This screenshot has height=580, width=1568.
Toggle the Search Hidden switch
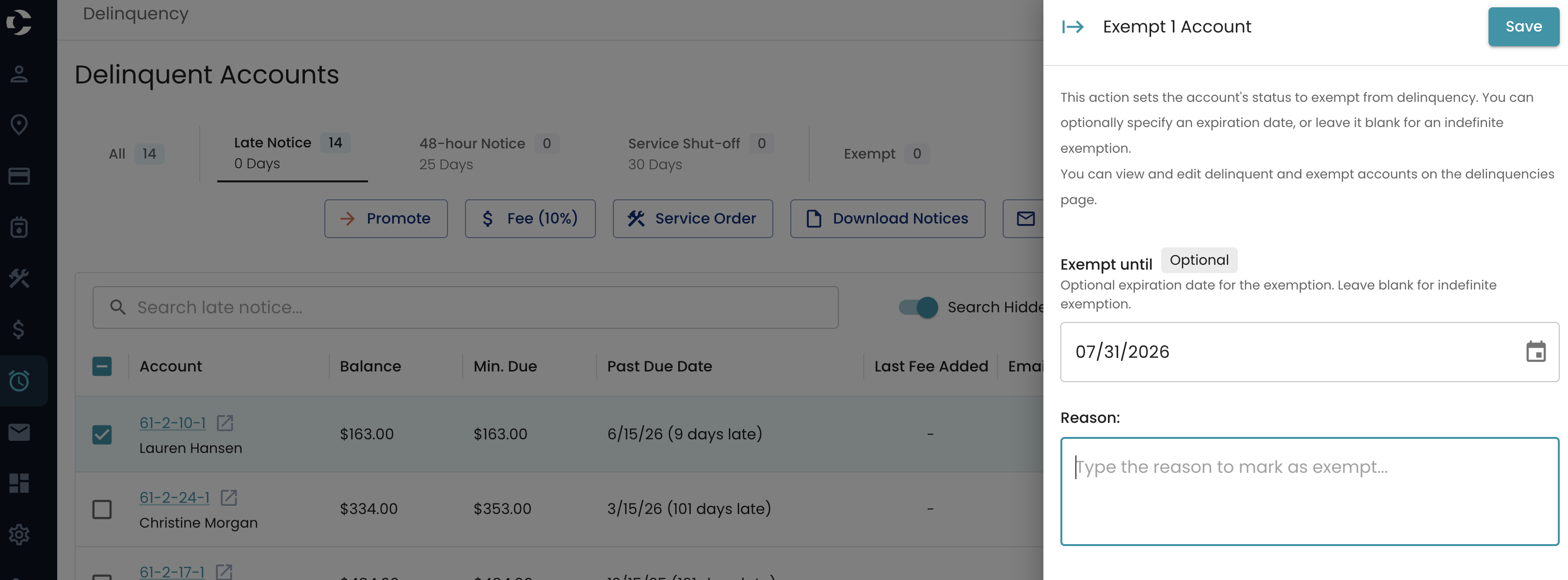(x=918, y=307)
